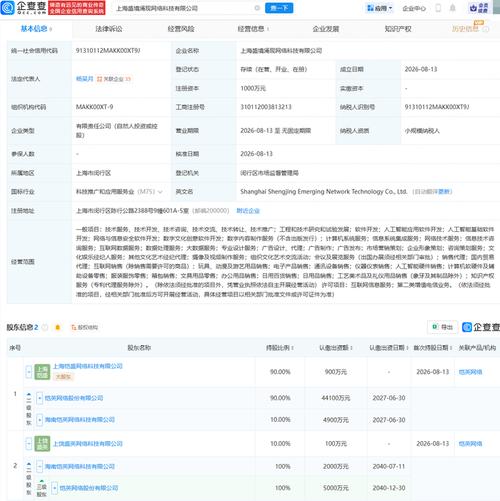500x501 pixels.
Task: Open the 企业中心 link in header
Action: 414,8
